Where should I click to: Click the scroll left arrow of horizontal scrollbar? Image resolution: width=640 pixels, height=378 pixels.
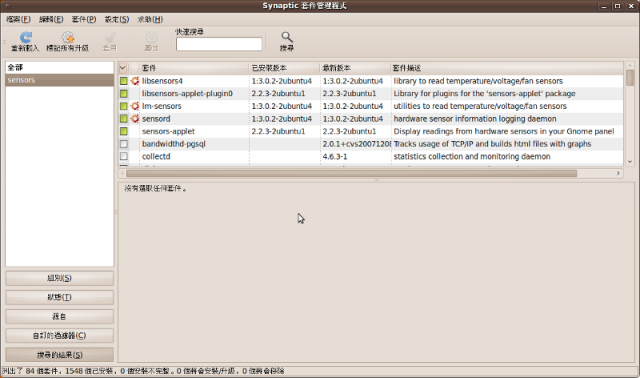pos(122,173)
